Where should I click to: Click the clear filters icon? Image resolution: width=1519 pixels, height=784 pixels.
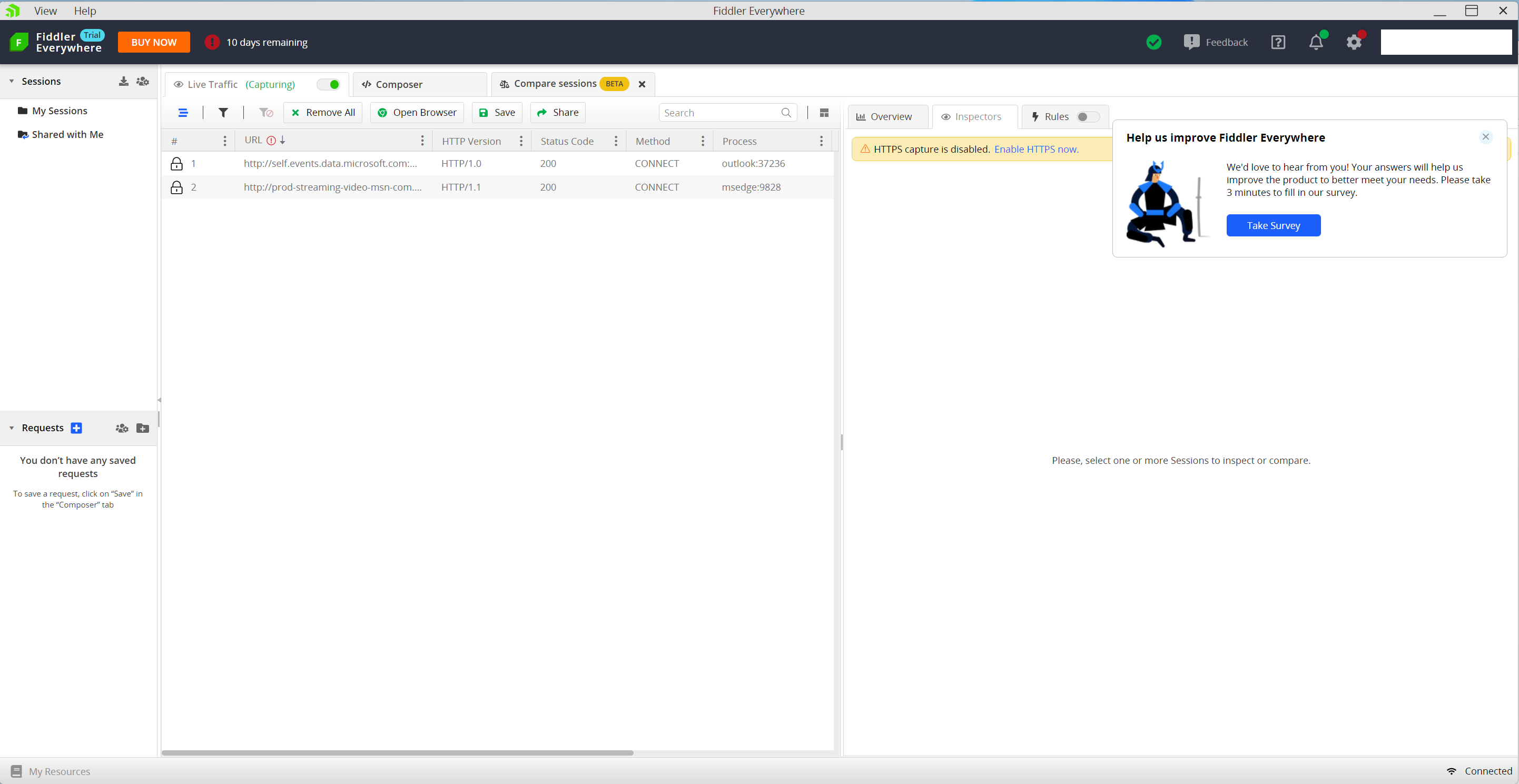[x=265, y=113]
